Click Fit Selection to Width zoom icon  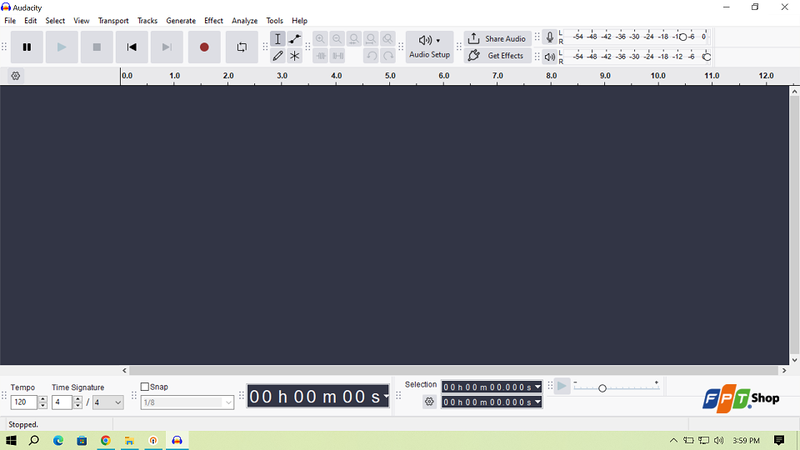(354, 39)
